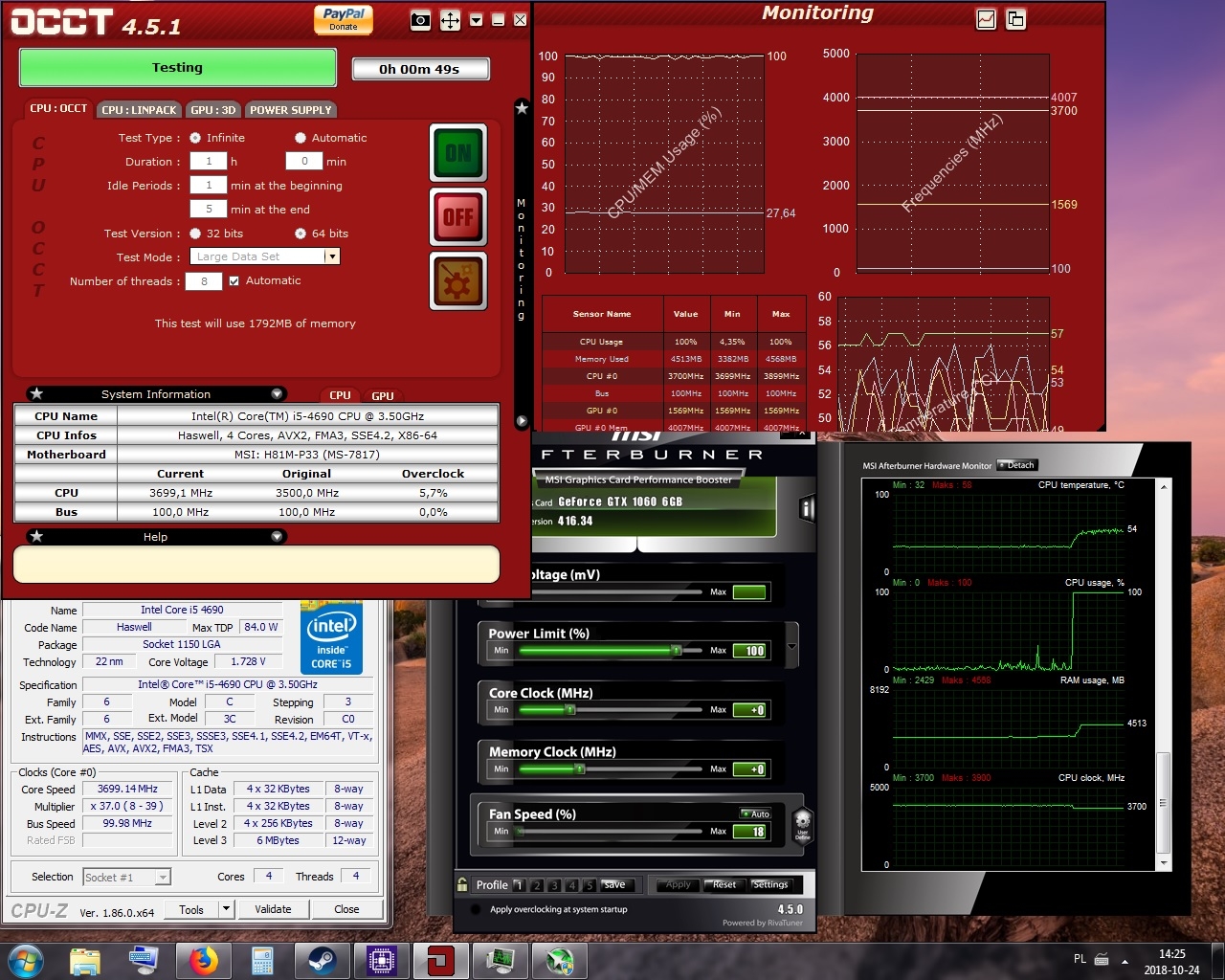Show hidden system tray icons

tap(1125, 961)
